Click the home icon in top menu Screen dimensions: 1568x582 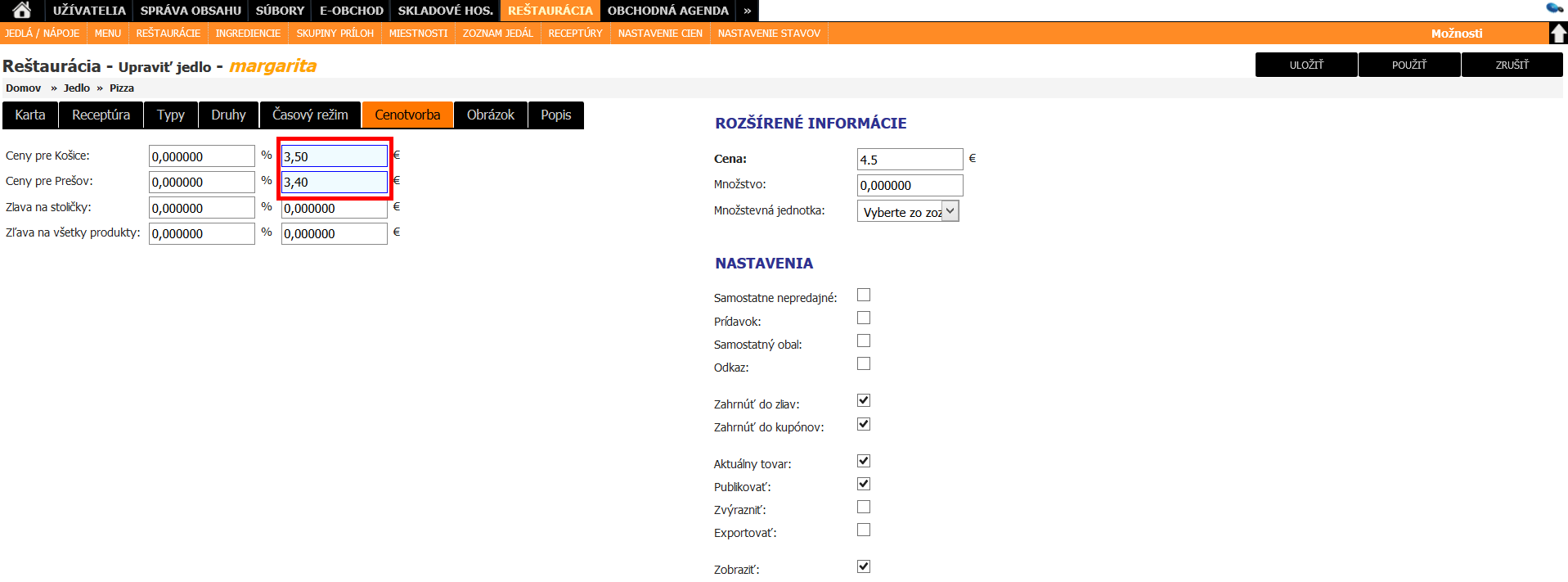pos(22,11)
